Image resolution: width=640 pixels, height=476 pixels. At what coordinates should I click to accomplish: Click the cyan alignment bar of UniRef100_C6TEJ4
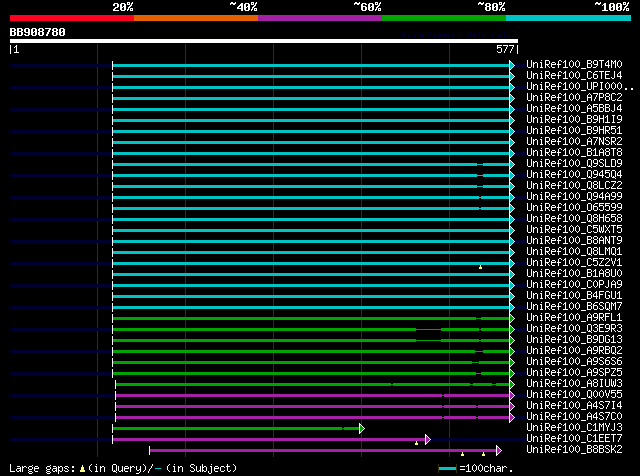311,76
